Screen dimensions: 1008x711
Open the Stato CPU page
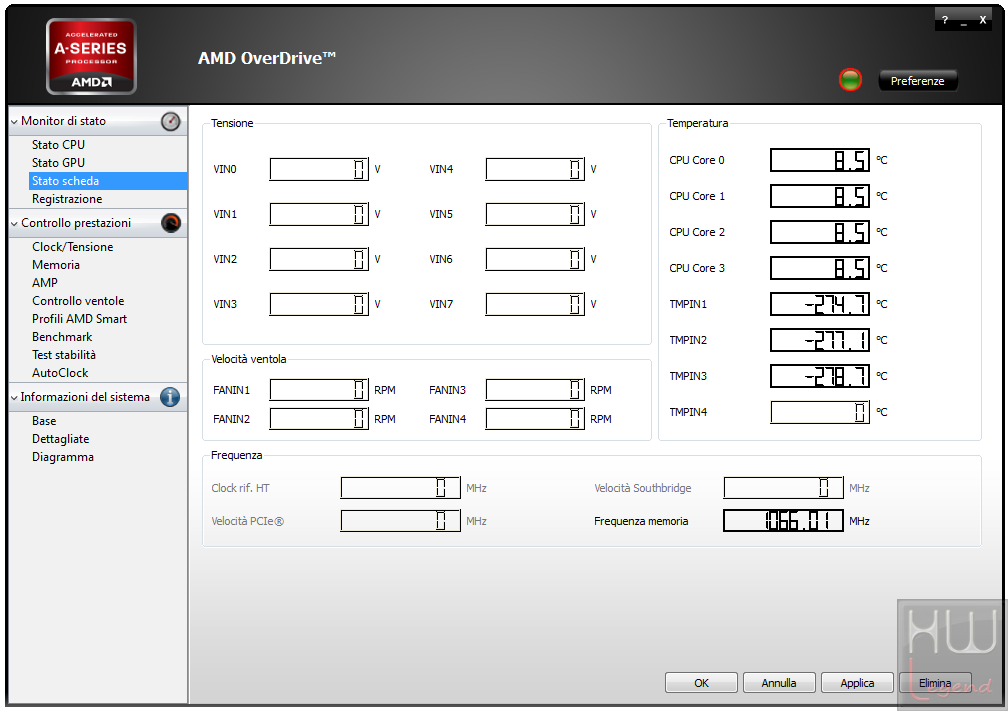click(58, 145)
